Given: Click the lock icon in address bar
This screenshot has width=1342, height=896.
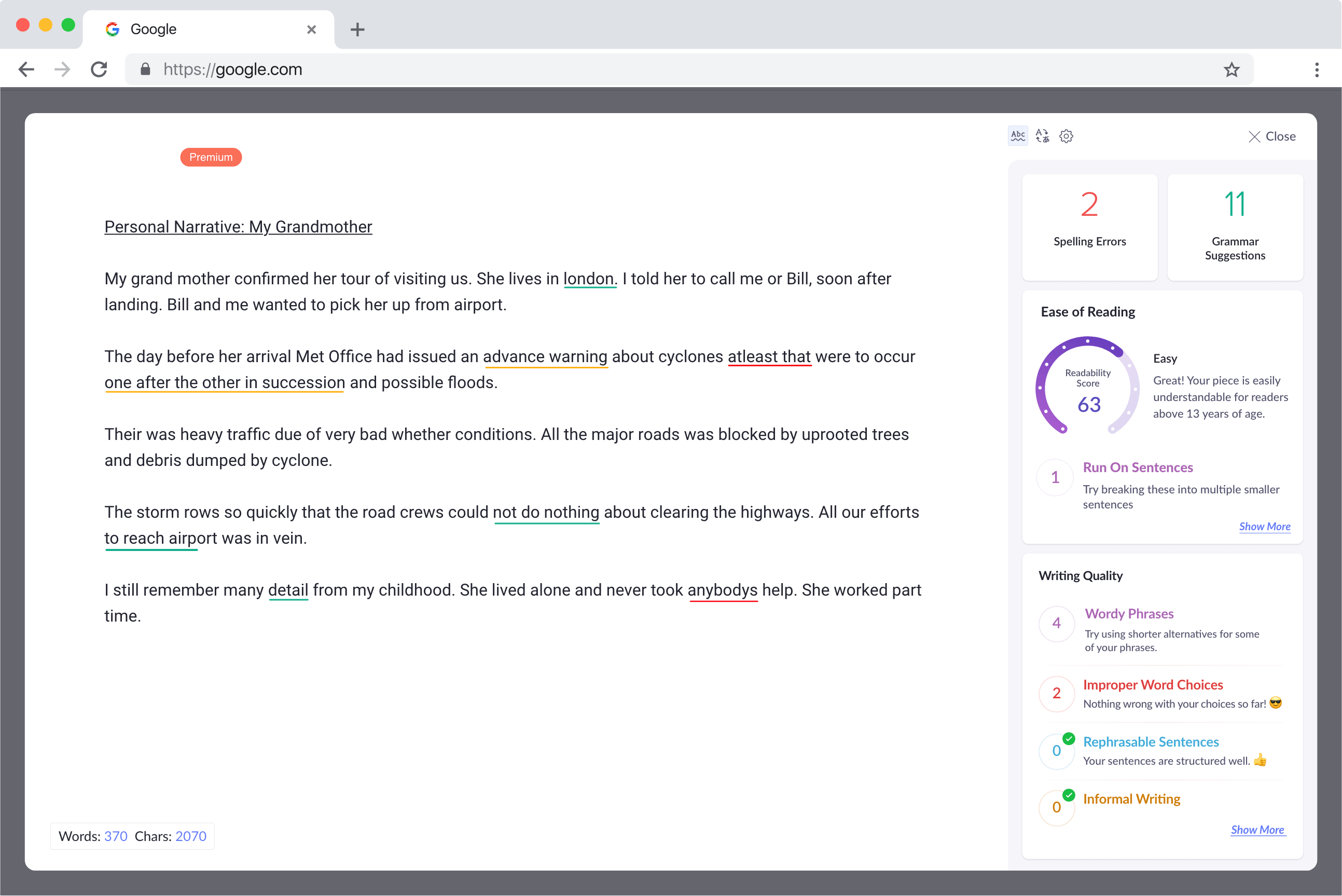Looking at the screenshot, I should point(145,70).
